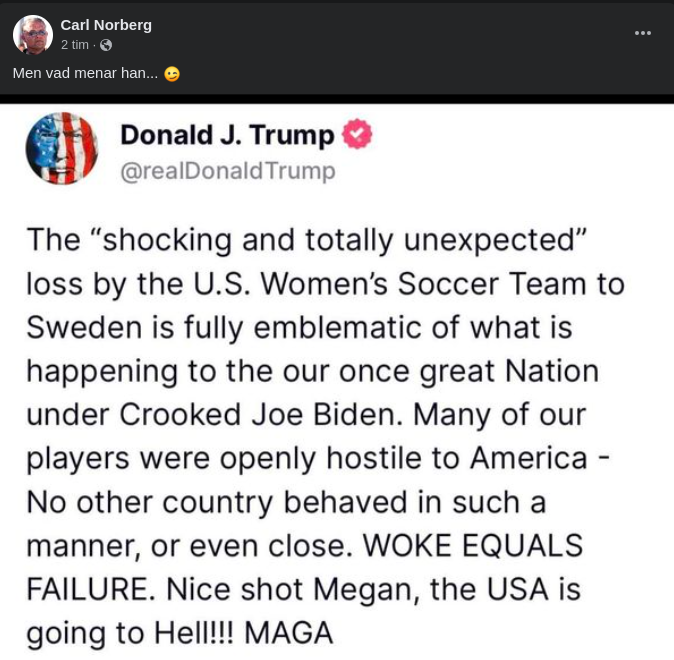Open the three-dot post options menu
Viewport: 674px width, 660px height.
coord(643,33)
